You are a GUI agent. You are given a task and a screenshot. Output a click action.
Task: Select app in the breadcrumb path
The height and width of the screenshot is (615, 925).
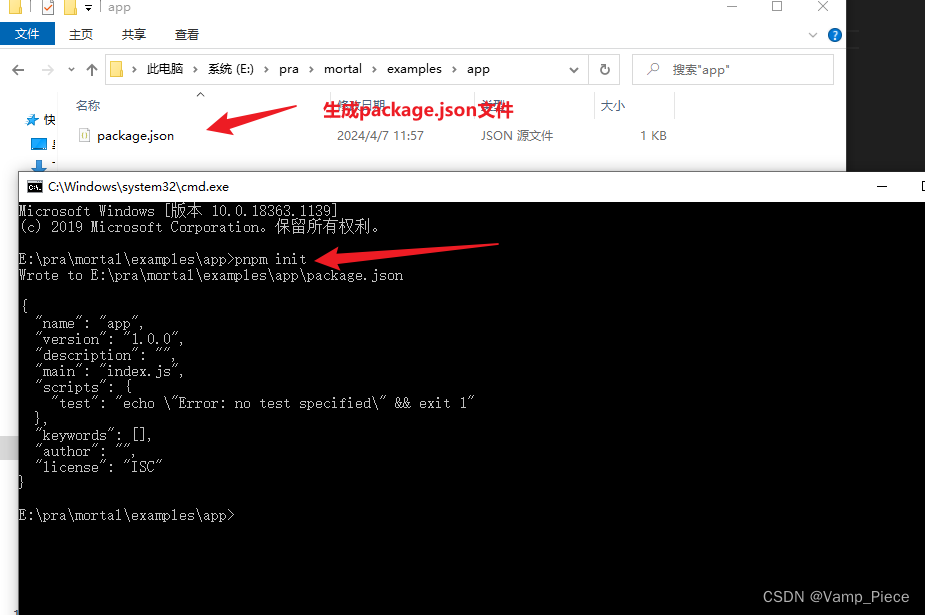[x=478, y=69]
